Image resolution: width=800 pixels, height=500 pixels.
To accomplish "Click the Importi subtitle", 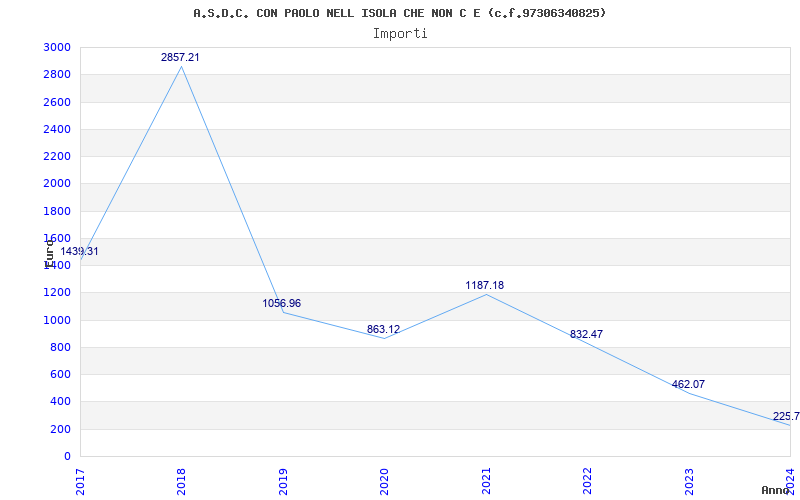I will [400, 34].
